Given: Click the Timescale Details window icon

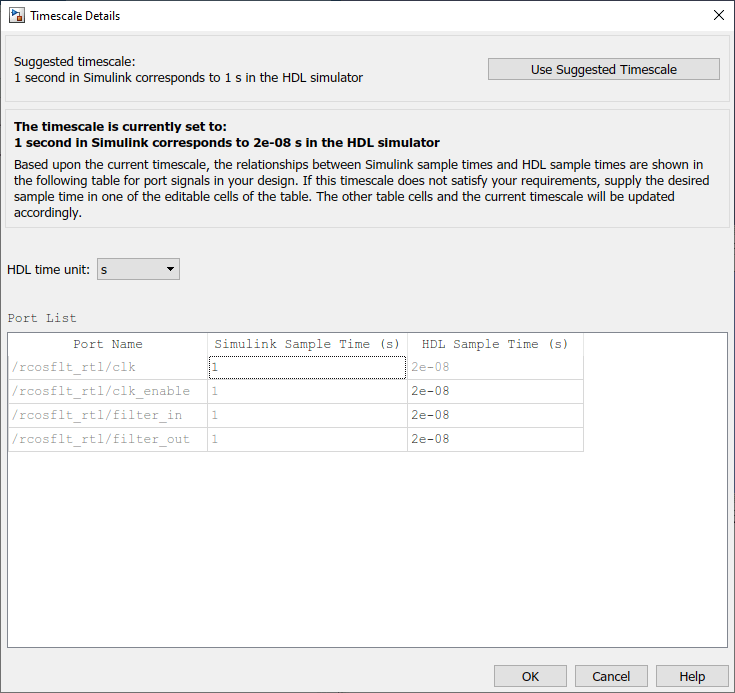Looking at the screenshot, I should click(17, 15).
